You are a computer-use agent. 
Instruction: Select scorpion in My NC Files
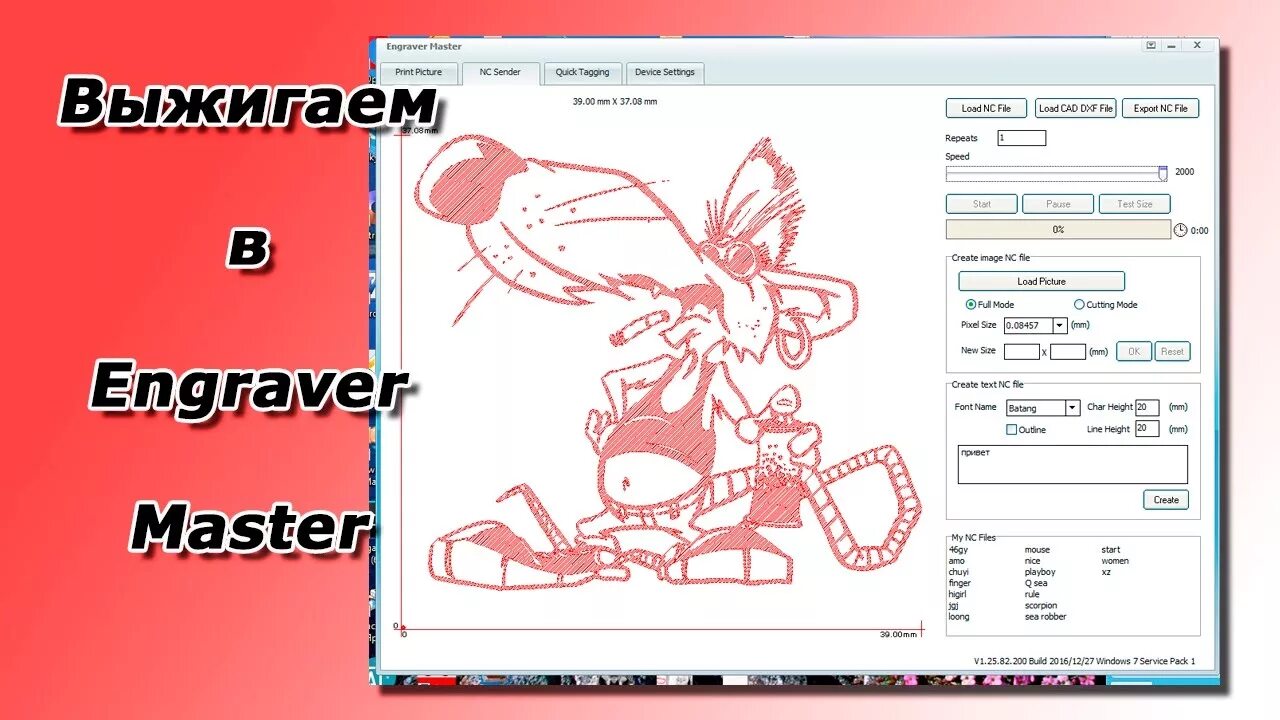click(x=1041, y=606)
